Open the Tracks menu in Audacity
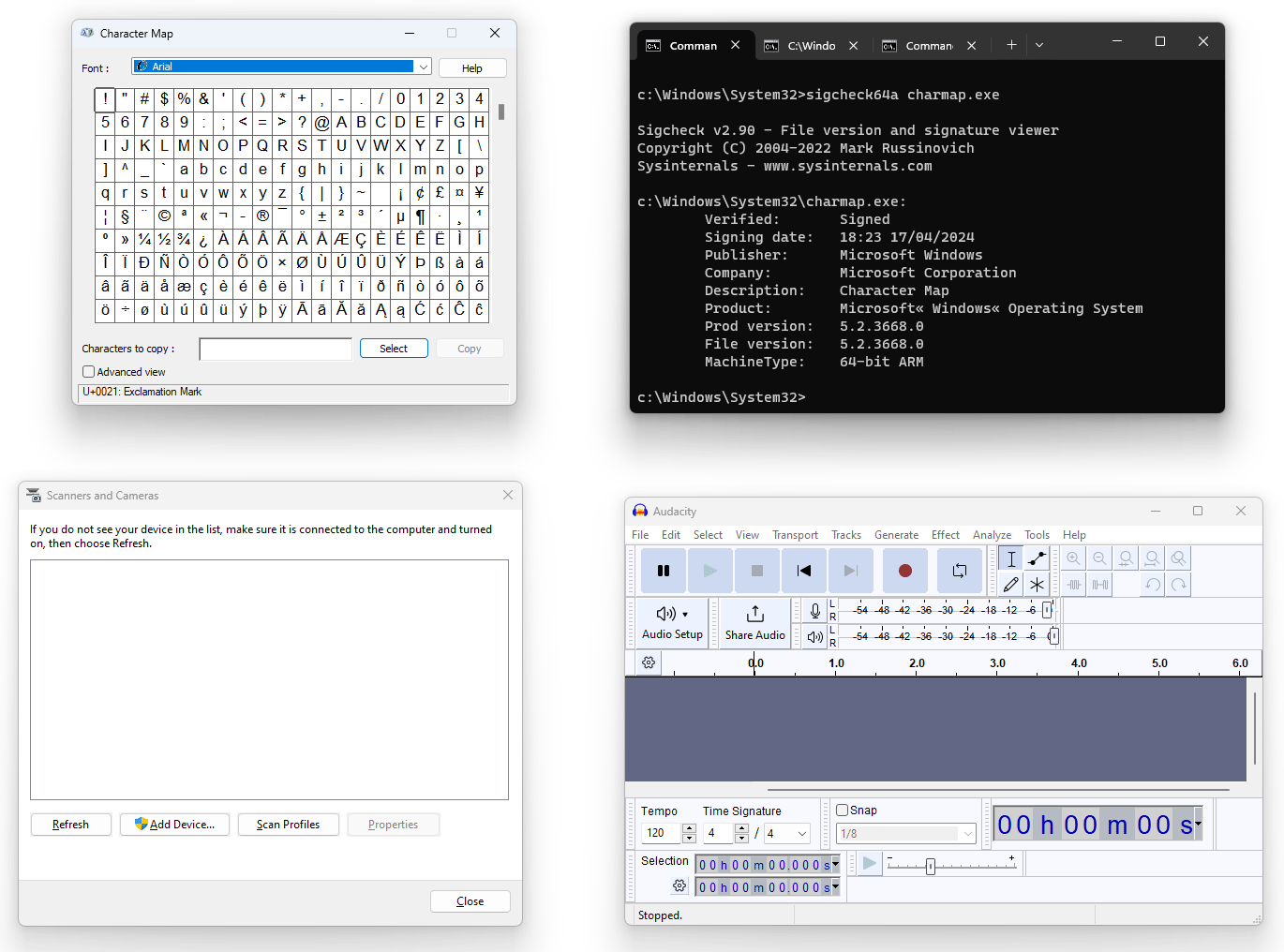This screenshot has width=1284, height=952. (x=846, y=535)
